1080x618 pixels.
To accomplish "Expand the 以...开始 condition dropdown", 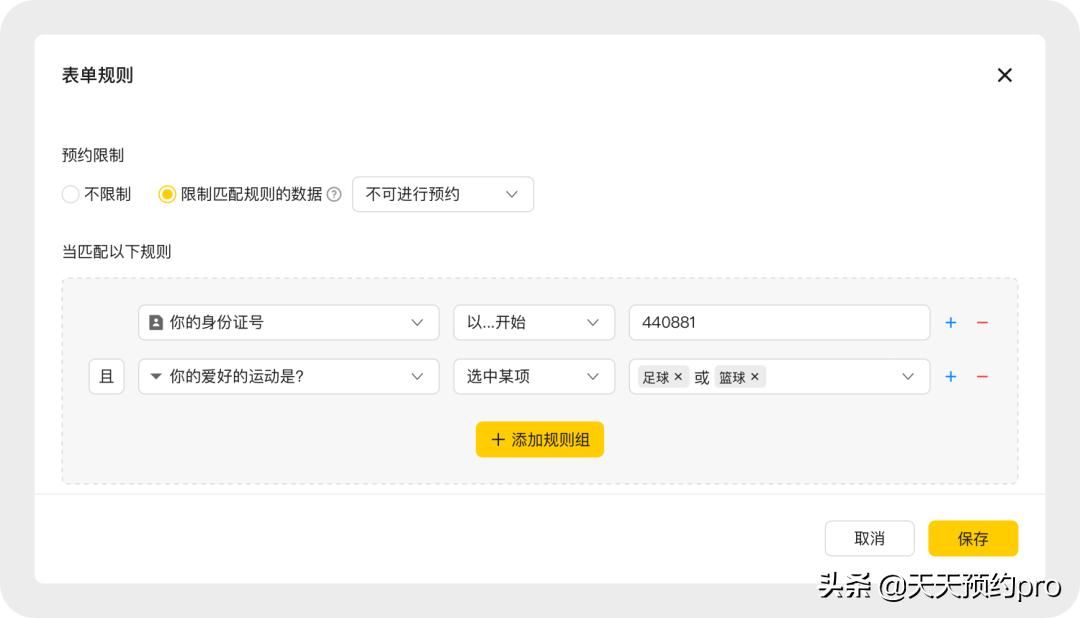I will coord(534,322).
